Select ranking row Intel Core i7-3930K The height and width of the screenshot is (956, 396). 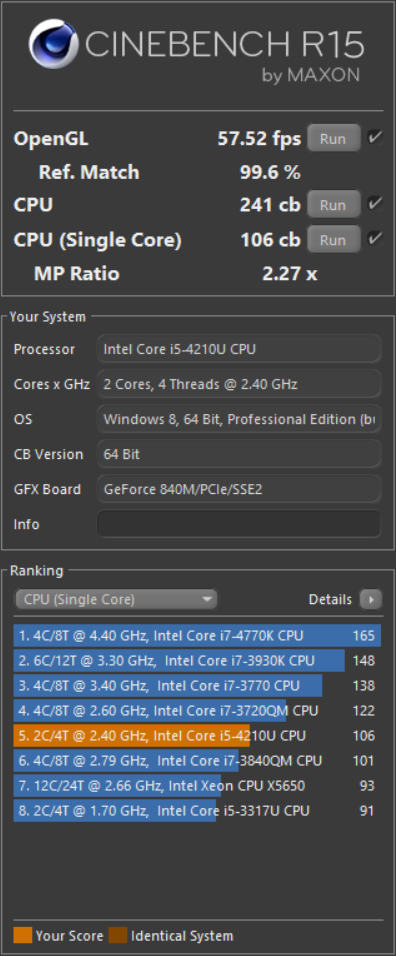[197, 661]
